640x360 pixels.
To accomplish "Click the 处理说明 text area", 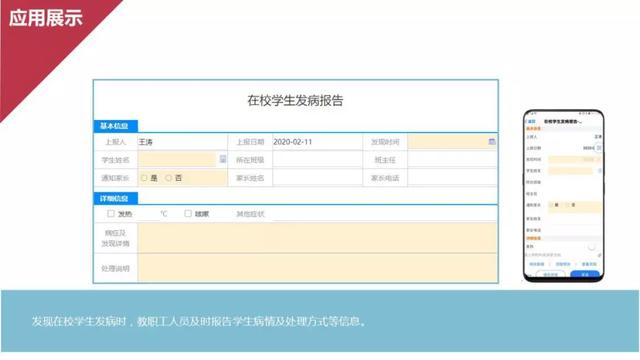I will pyautogui.click(x=317, y=268).
